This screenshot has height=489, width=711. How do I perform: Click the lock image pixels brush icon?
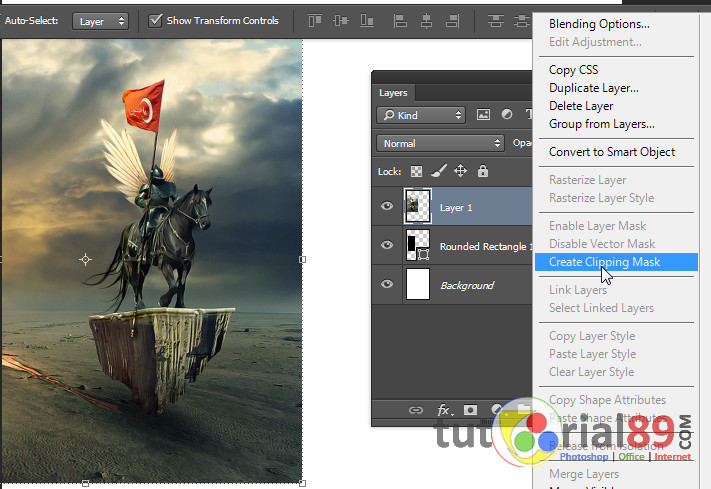coord(438,171)
